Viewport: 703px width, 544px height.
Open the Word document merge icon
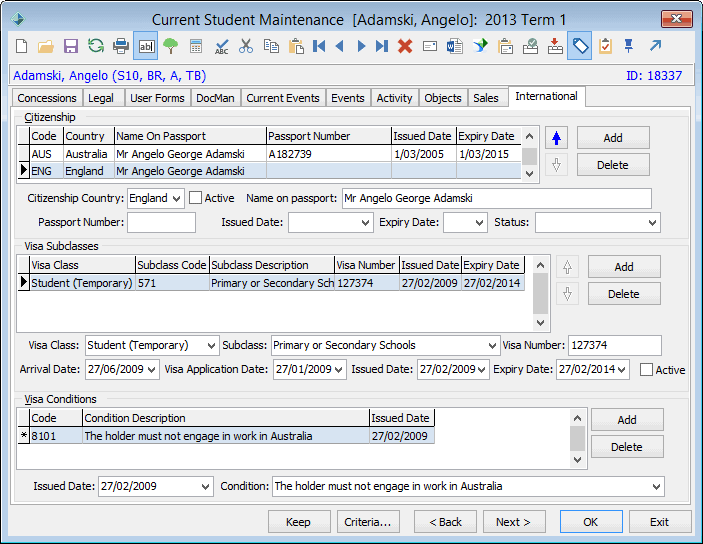click(x=455, y=46)
